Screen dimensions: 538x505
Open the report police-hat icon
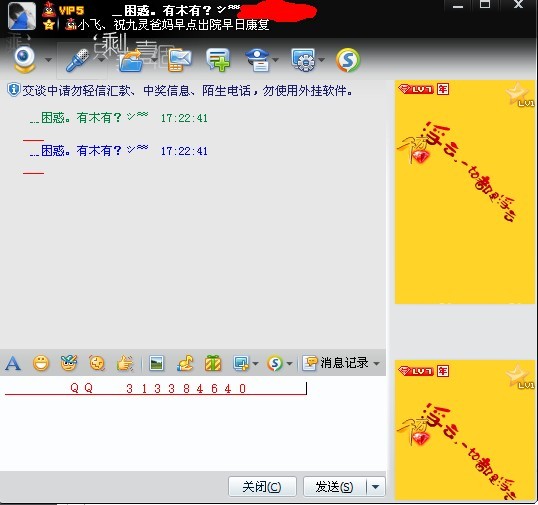pyautogui.click(x=258, y=60)
